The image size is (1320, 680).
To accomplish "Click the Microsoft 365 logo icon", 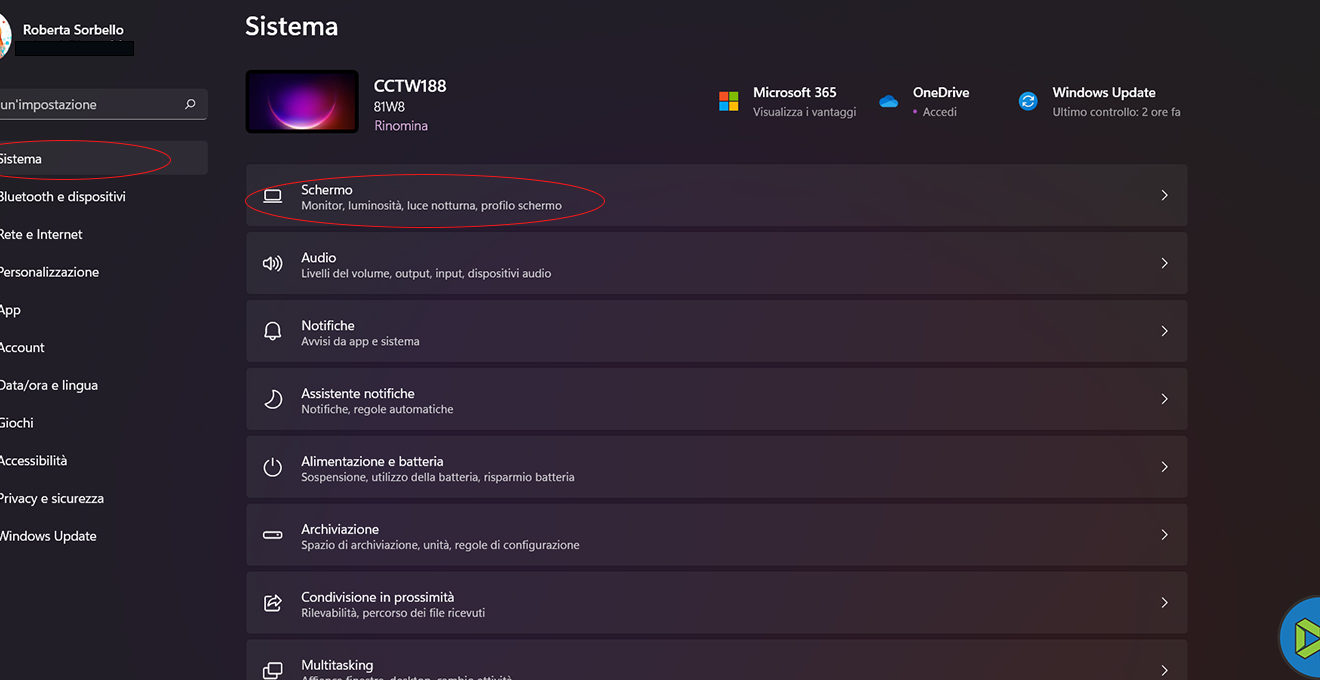I will coord(728,101).
